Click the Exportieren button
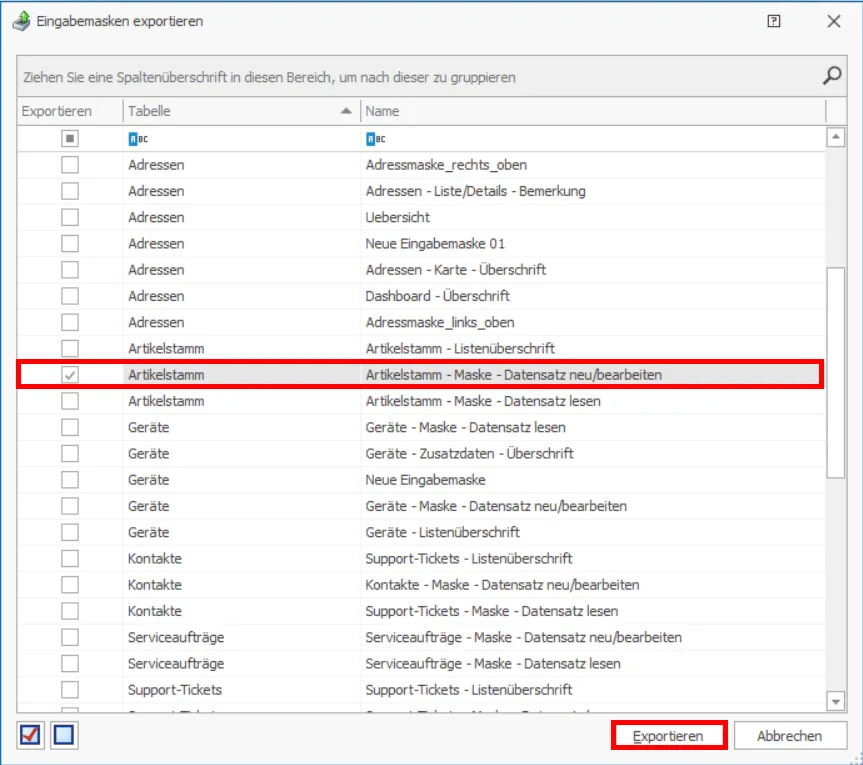 668,736
